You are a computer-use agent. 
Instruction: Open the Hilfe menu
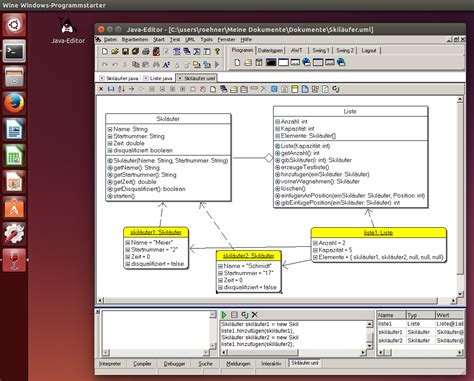tap(246, 40)
